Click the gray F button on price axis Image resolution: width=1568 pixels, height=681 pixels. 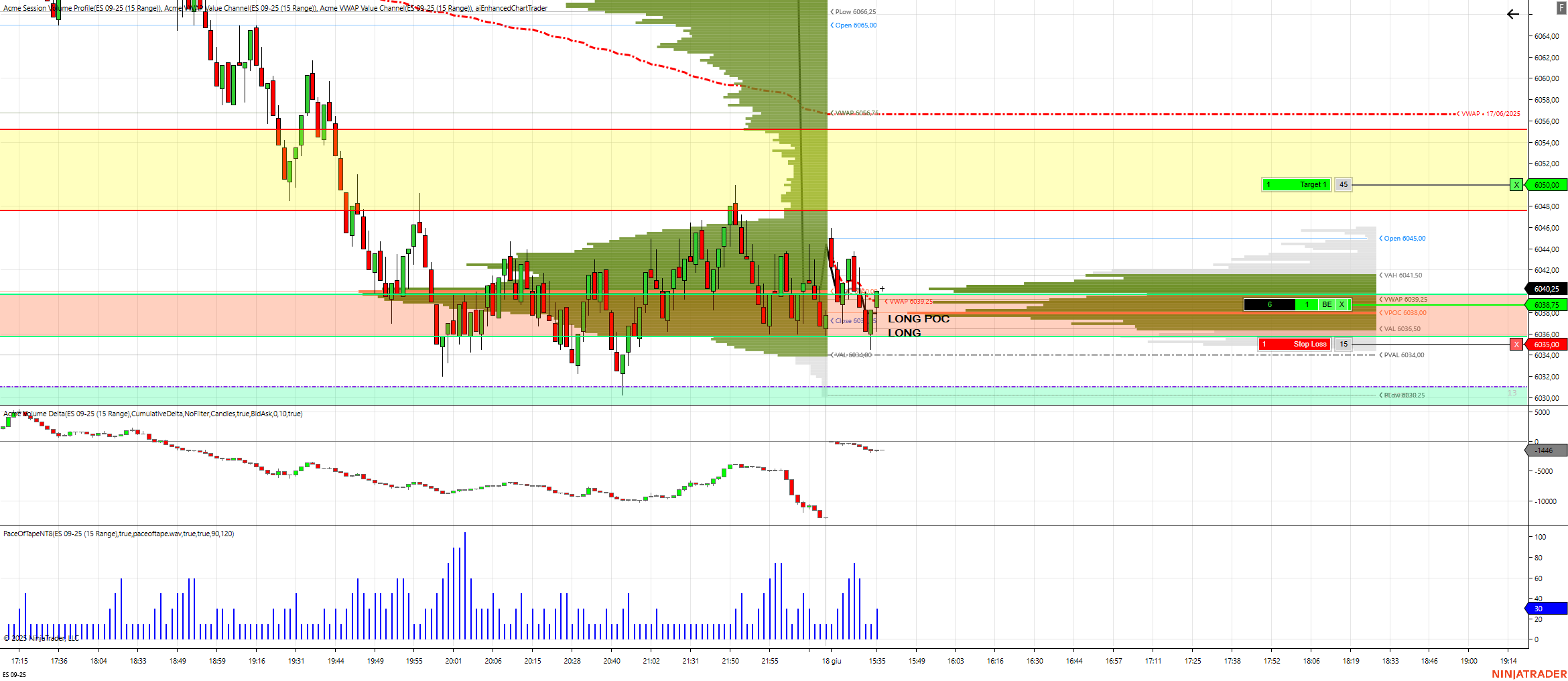1561,7
